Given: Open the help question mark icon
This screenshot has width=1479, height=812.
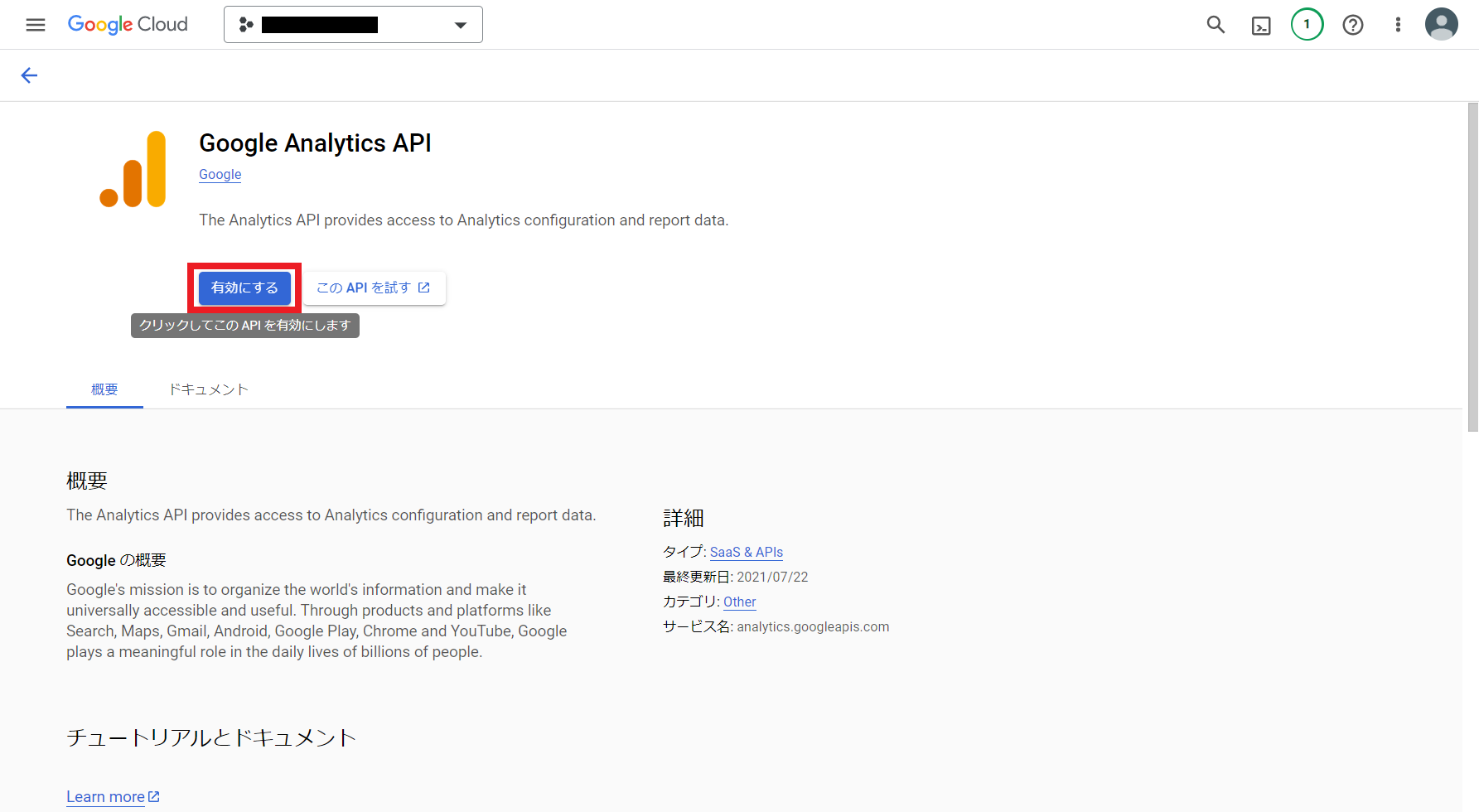Looking at the screenshot, I should [x=1353, y=25].
